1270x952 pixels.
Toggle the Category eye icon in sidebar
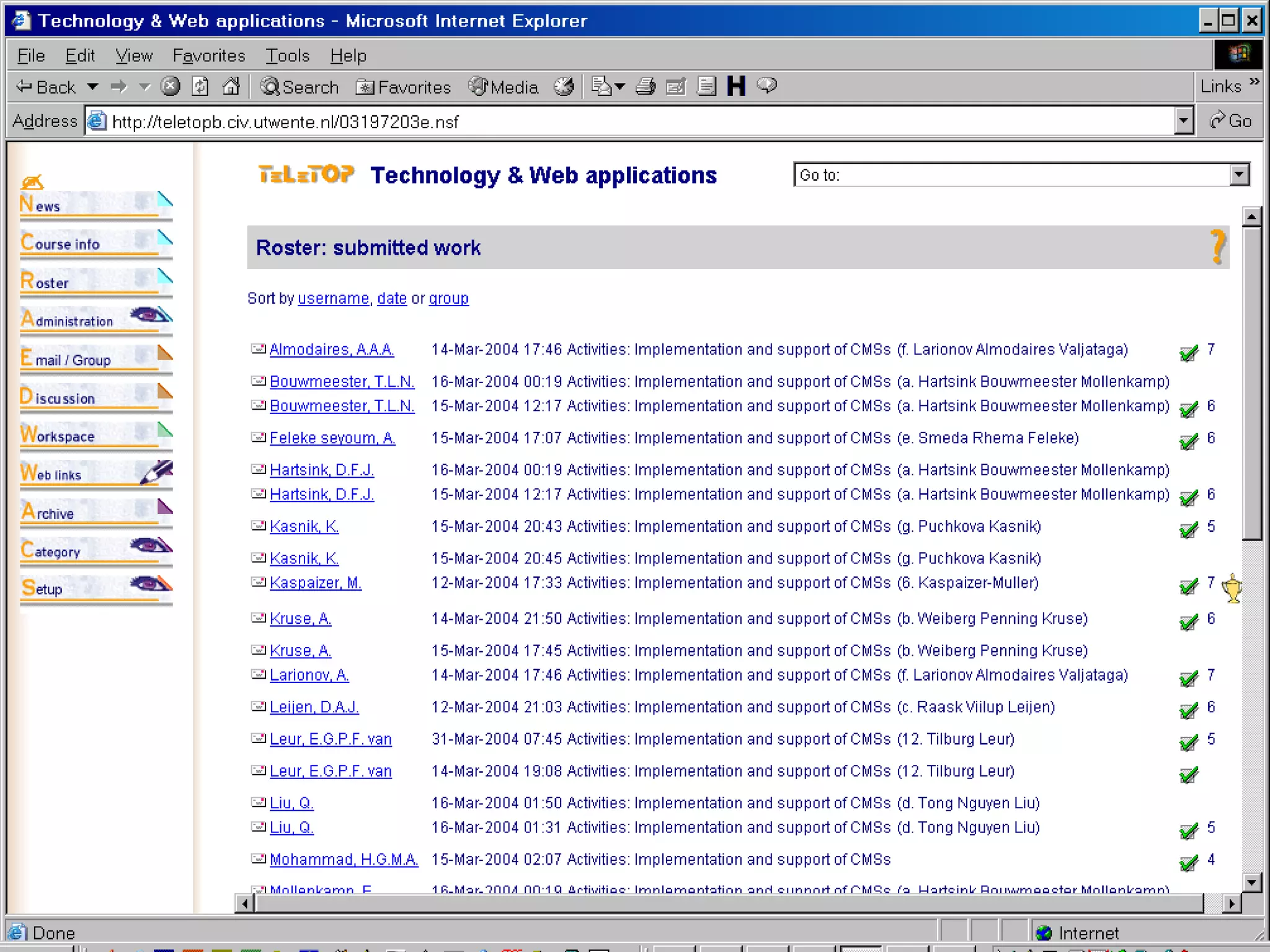click(x=149, y=546)
